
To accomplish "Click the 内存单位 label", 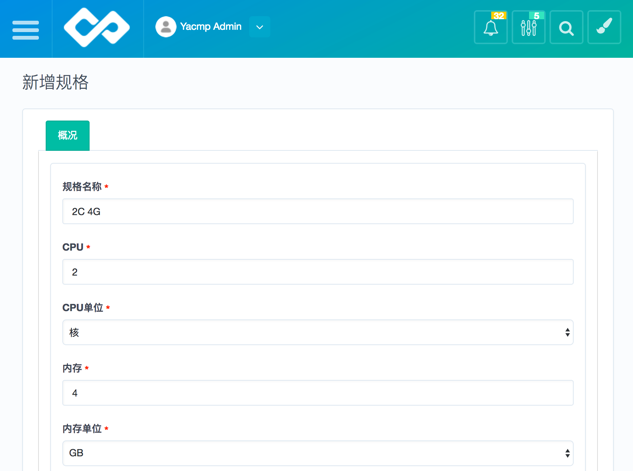I will 82,429.
